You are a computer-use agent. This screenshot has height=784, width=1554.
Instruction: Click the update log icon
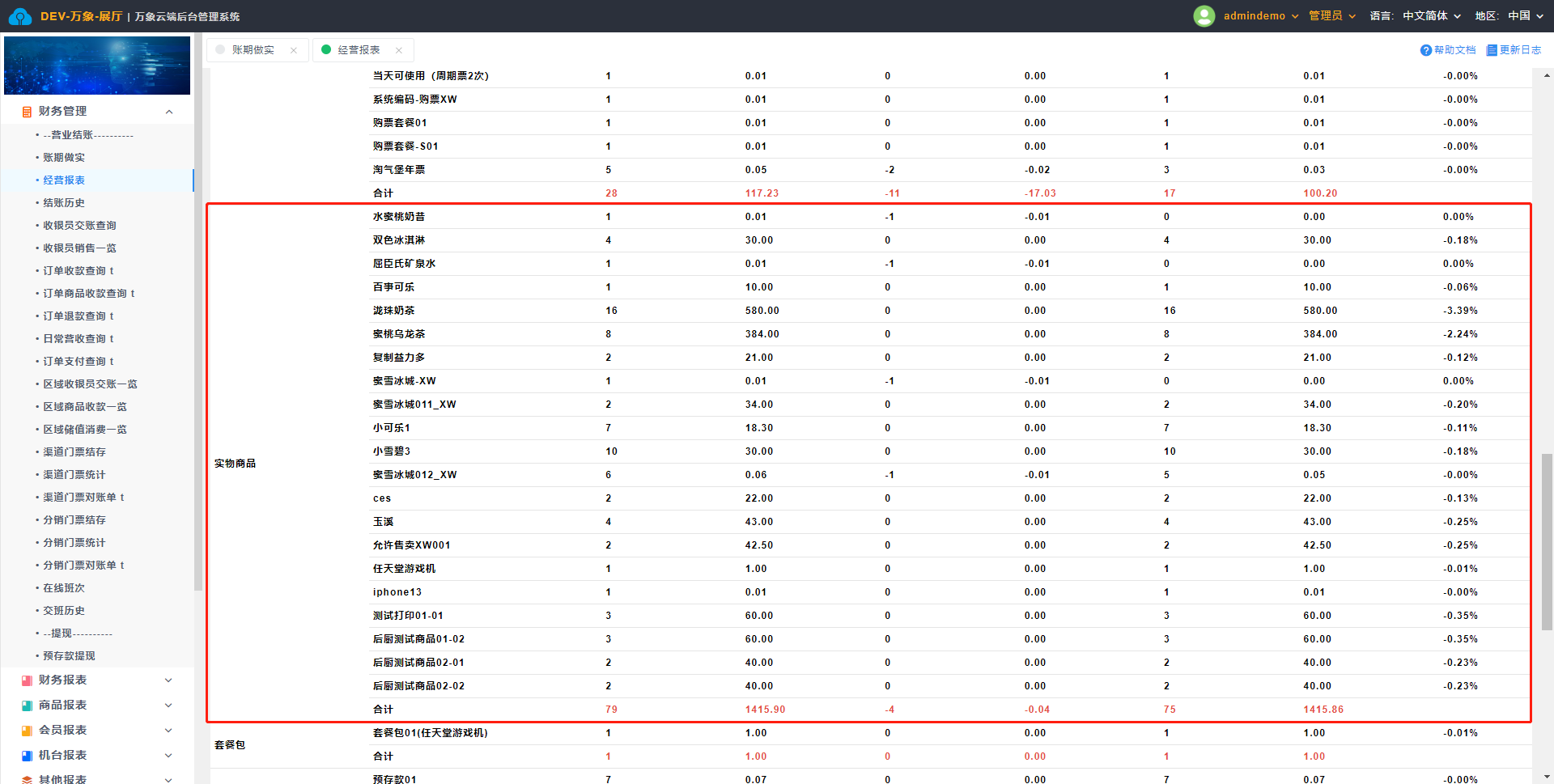pyautogui.click(x=1492, y=50)
